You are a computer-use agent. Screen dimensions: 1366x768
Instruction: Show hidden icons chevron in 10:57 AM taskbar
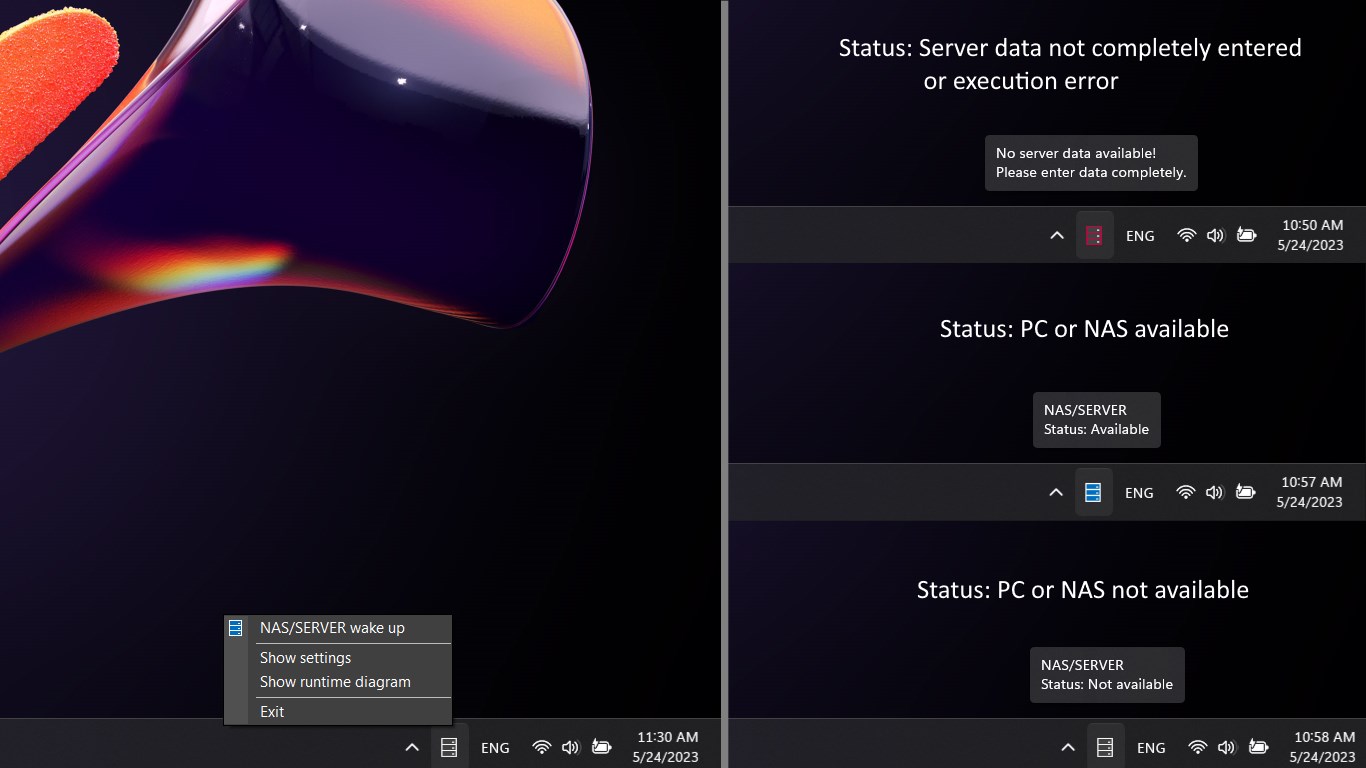click(1056, 493)
